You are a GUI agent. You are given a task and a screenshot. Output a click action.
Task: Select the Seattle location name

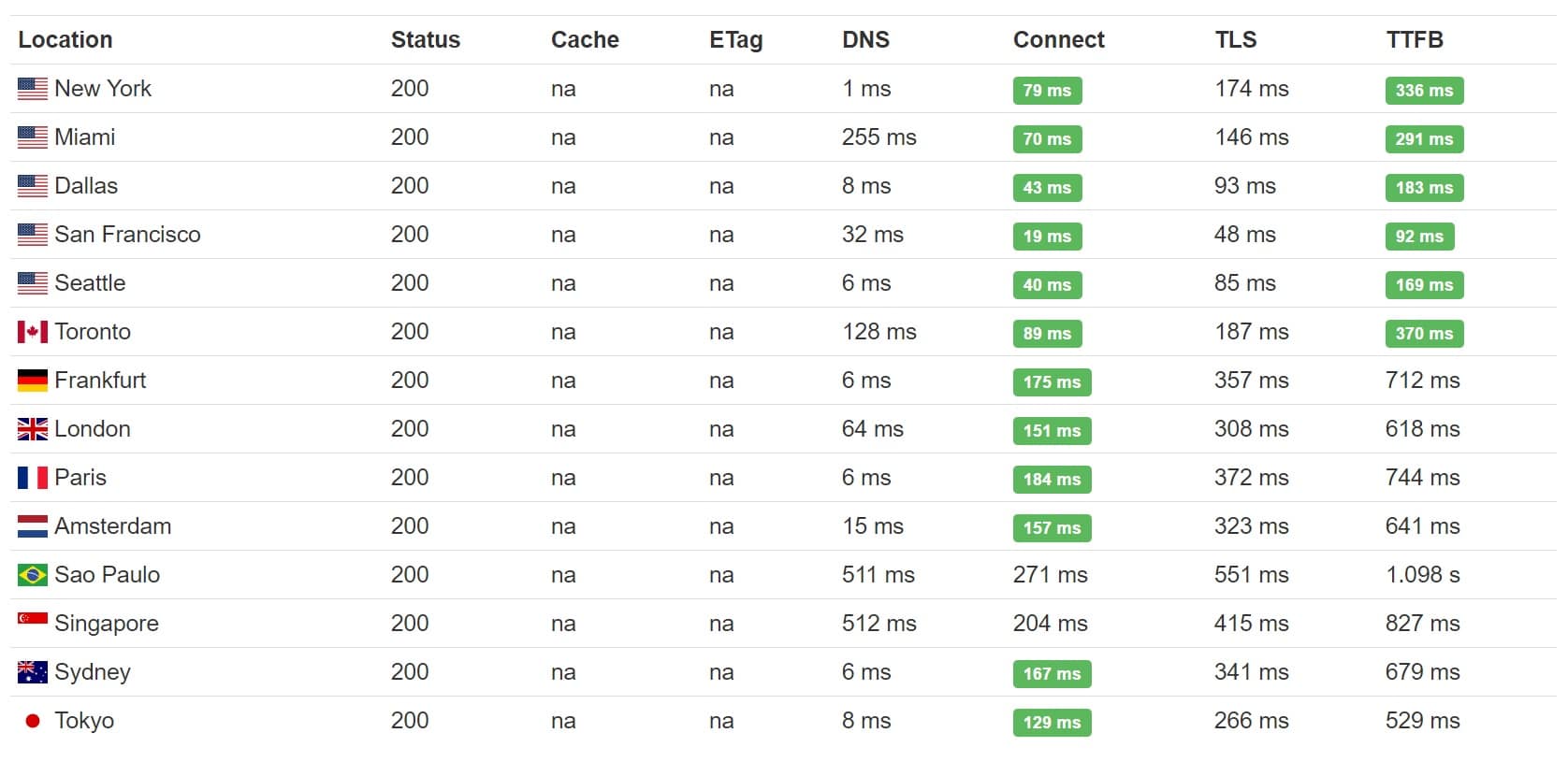[90, 283]
